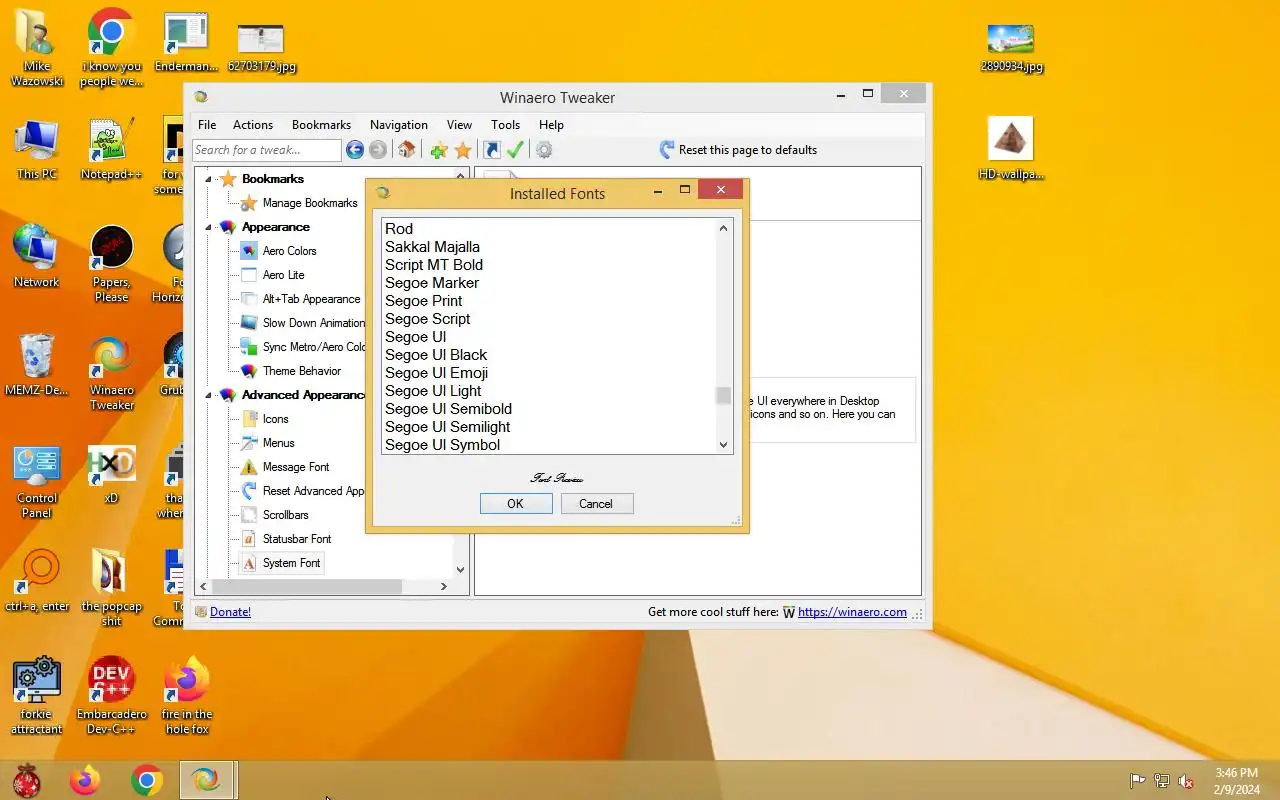Open the https://winaero.com link
This screenshot has width=1280, height=800.
click(x=852, y=612)
